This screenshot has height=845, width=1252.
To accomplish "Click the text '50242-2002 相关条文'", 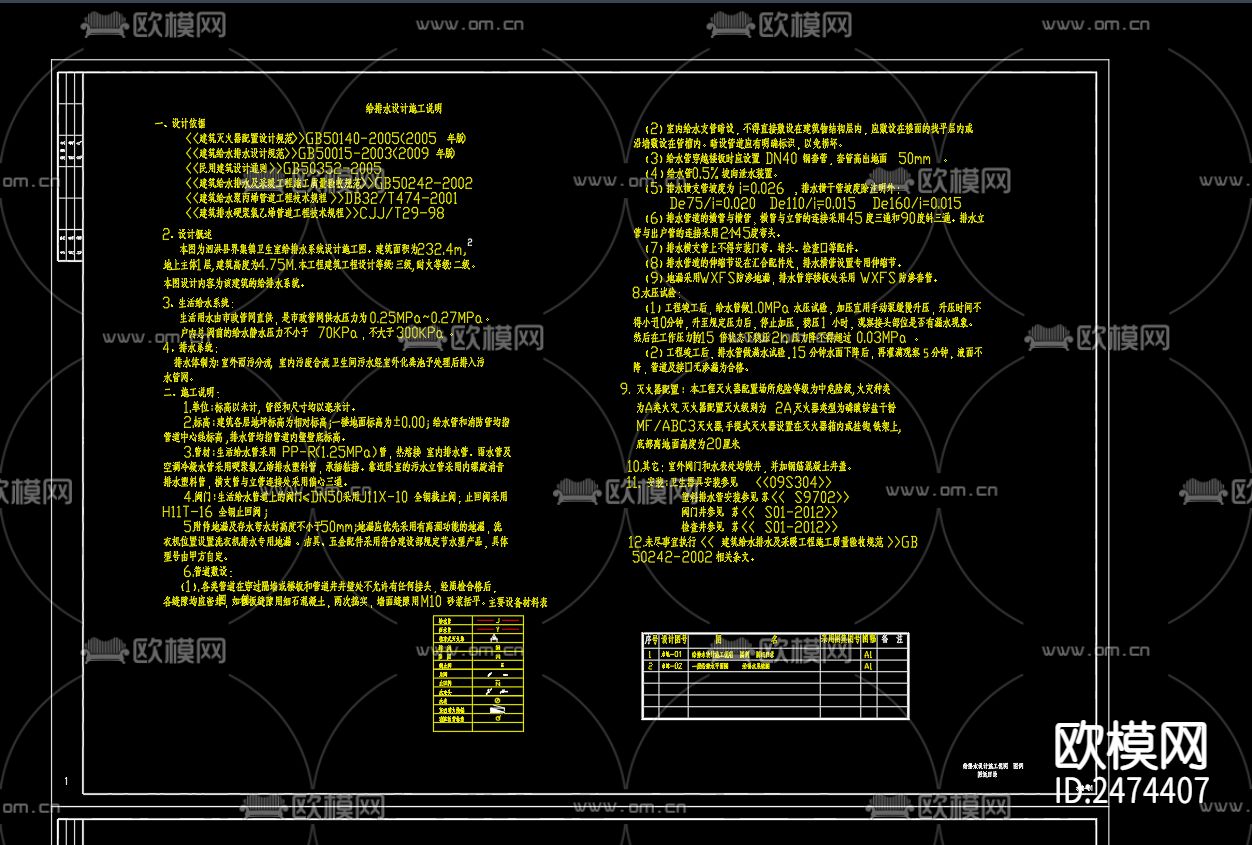I will 694,557.
